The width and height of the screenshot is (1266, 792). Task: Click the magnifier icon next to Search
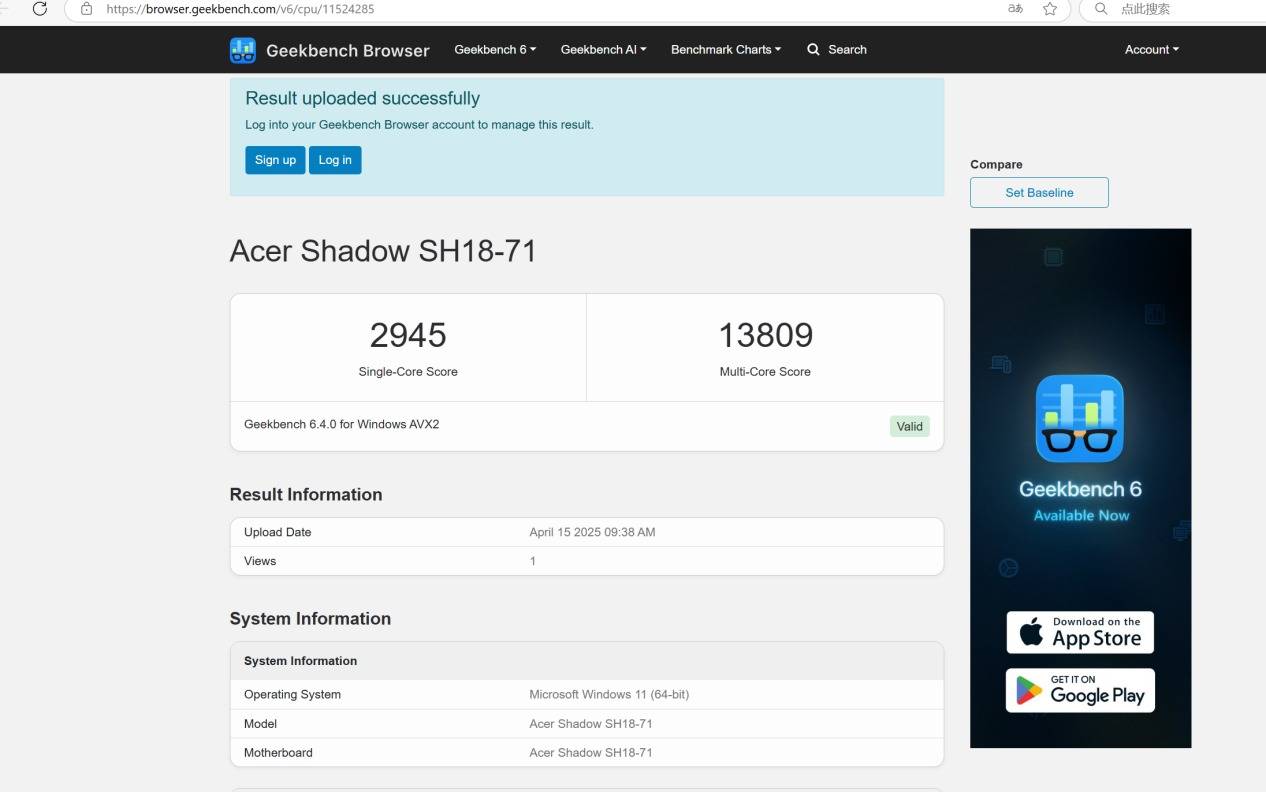click(813, 50)
